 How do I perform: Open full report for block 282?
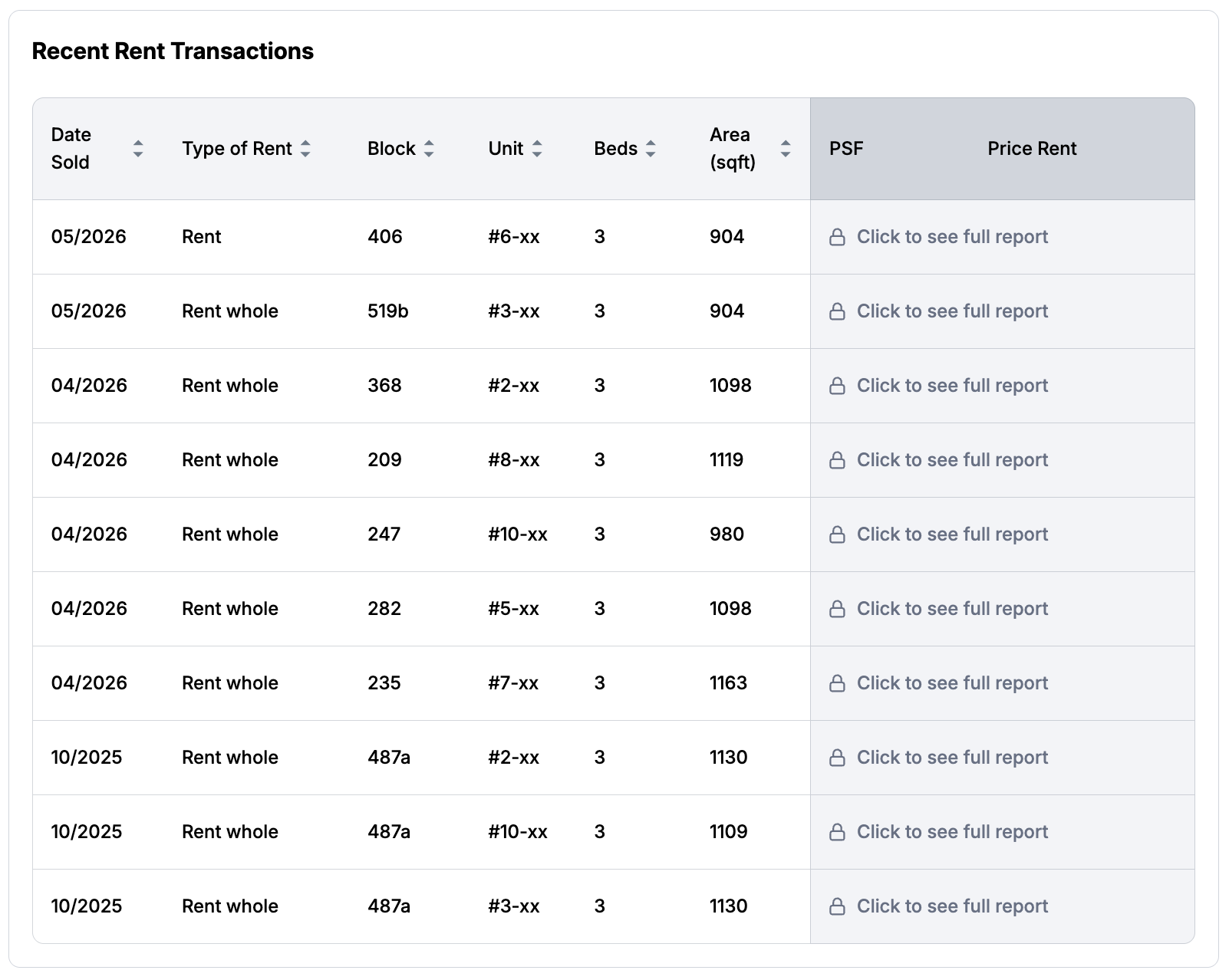point(938,609)
